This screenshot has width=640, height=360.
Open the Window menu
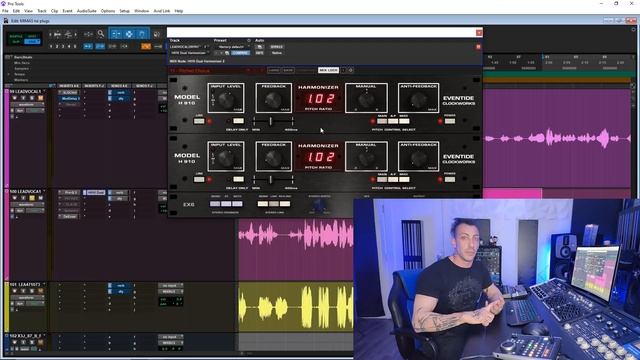(142, 11)
